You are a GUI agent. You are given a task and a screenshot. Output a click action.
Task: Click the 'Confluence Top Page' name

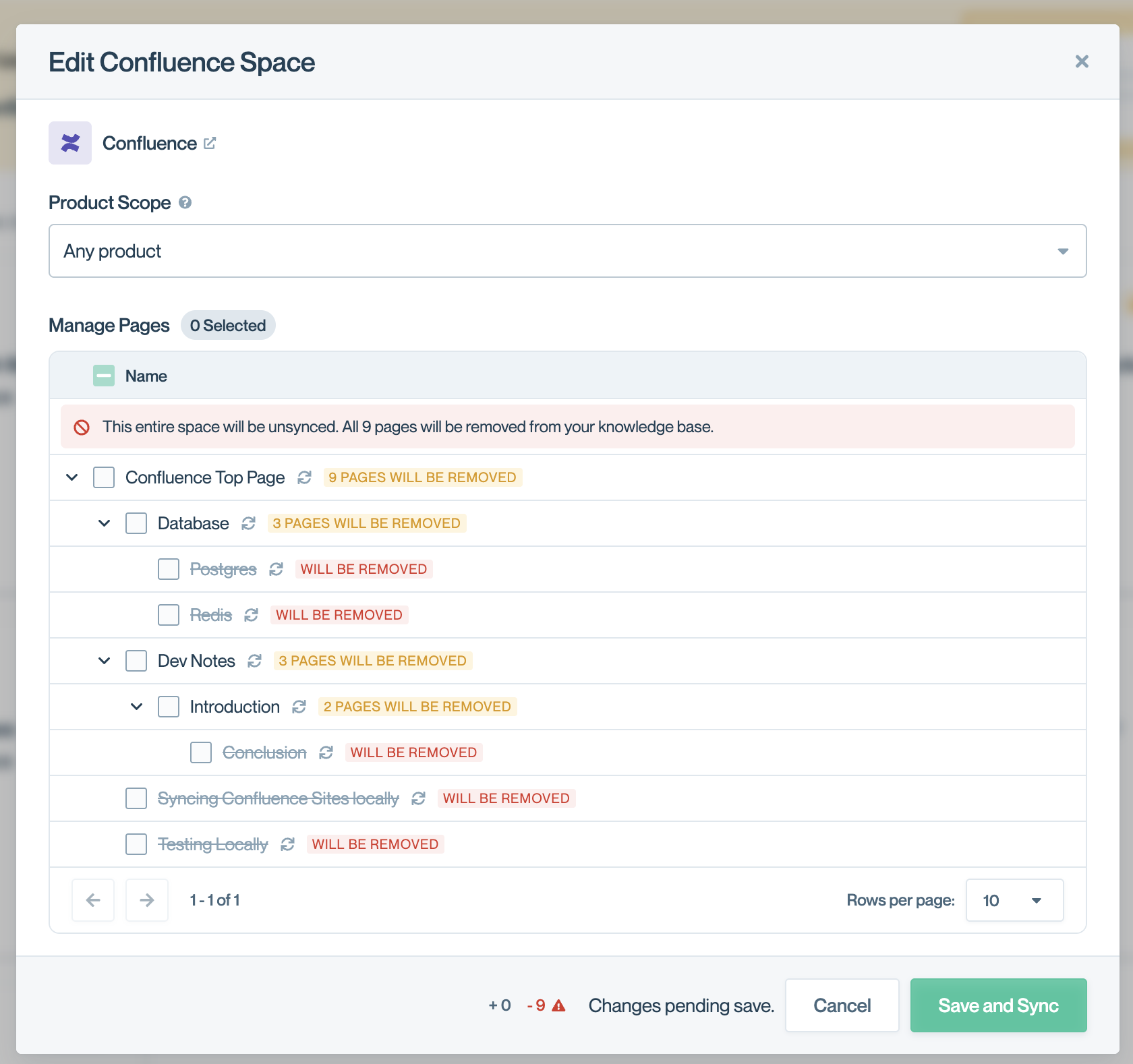[205, 477]
